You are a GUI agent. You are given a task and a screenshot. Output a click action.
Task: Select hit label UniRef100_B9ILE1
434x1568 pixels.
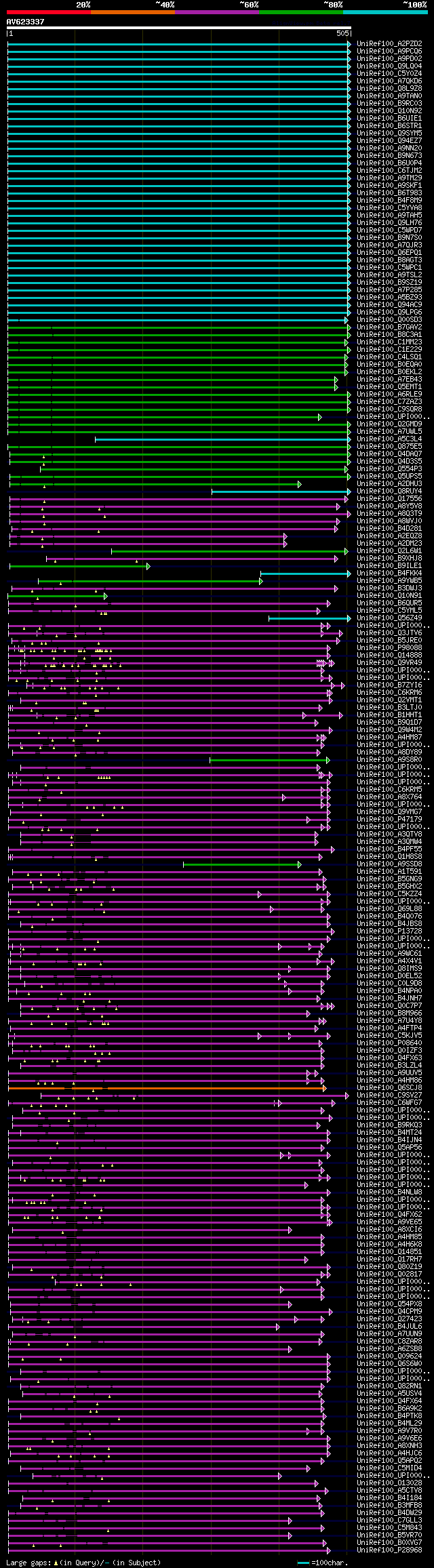[x=389, y=565]
